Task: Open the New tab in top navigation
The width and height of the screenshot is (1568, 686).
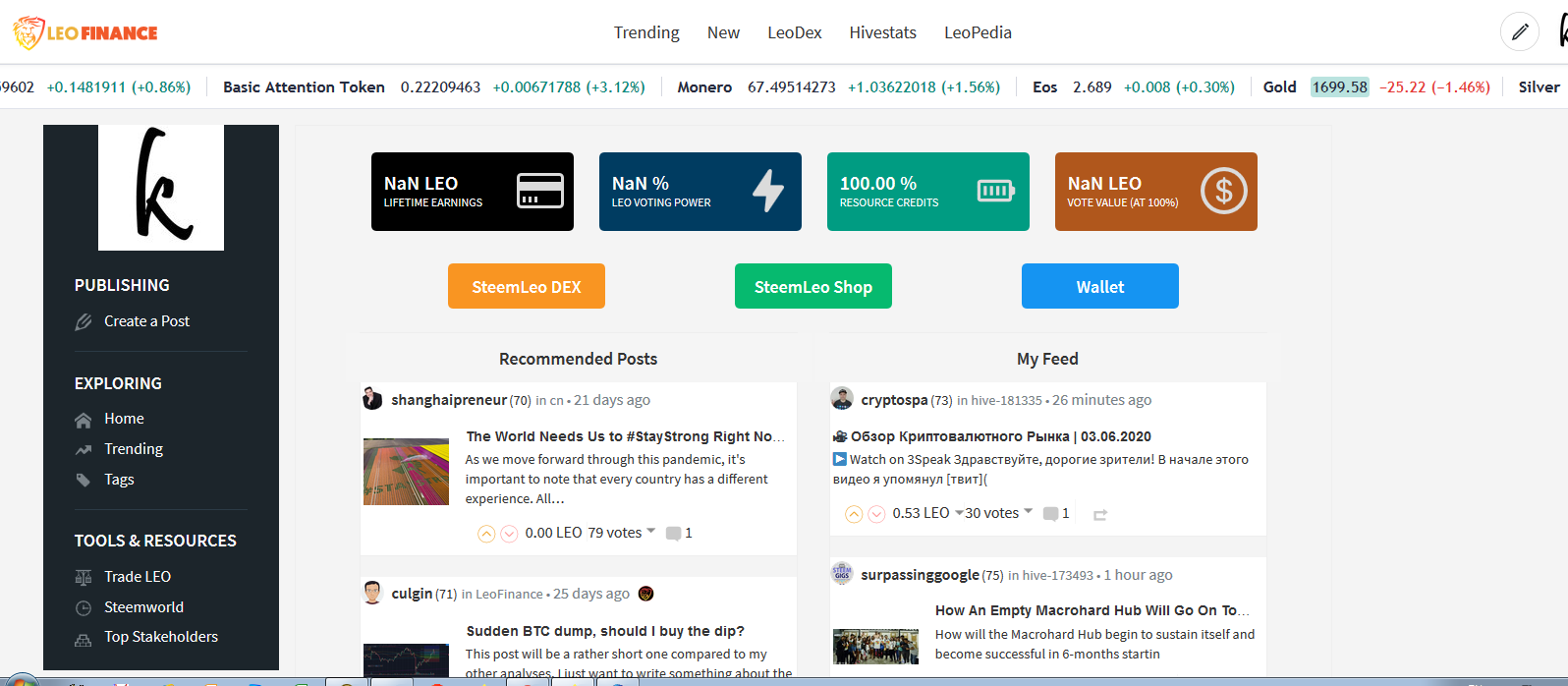Action: 723,32
